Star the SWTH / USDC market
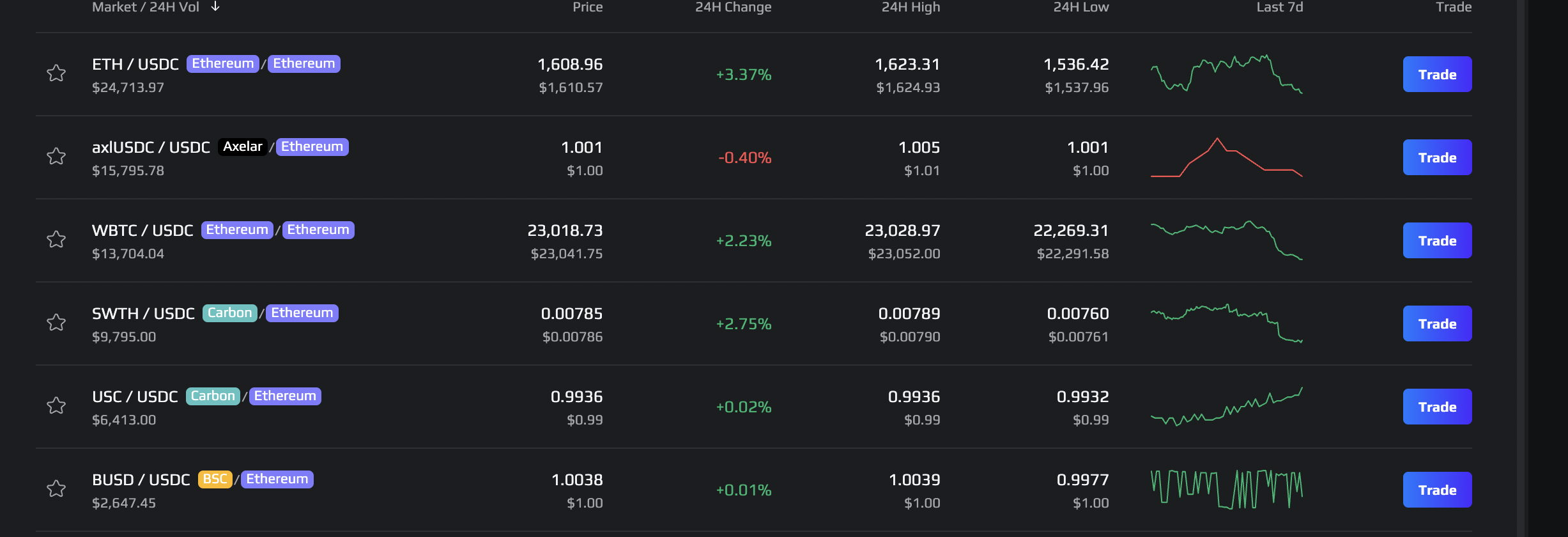1568x537 pixels. [x=56, y=323]
